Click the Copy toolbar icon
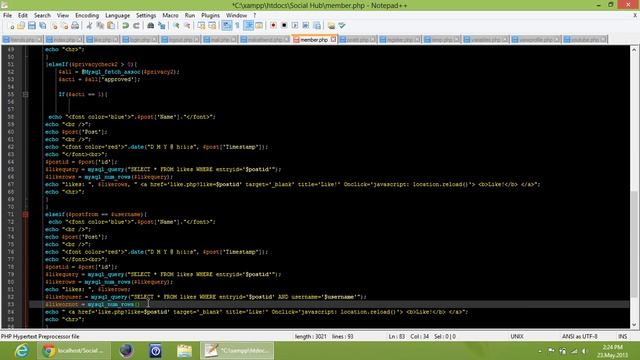Image resolution: width=640 pixels, height=360 pixels. coord(100,25)
